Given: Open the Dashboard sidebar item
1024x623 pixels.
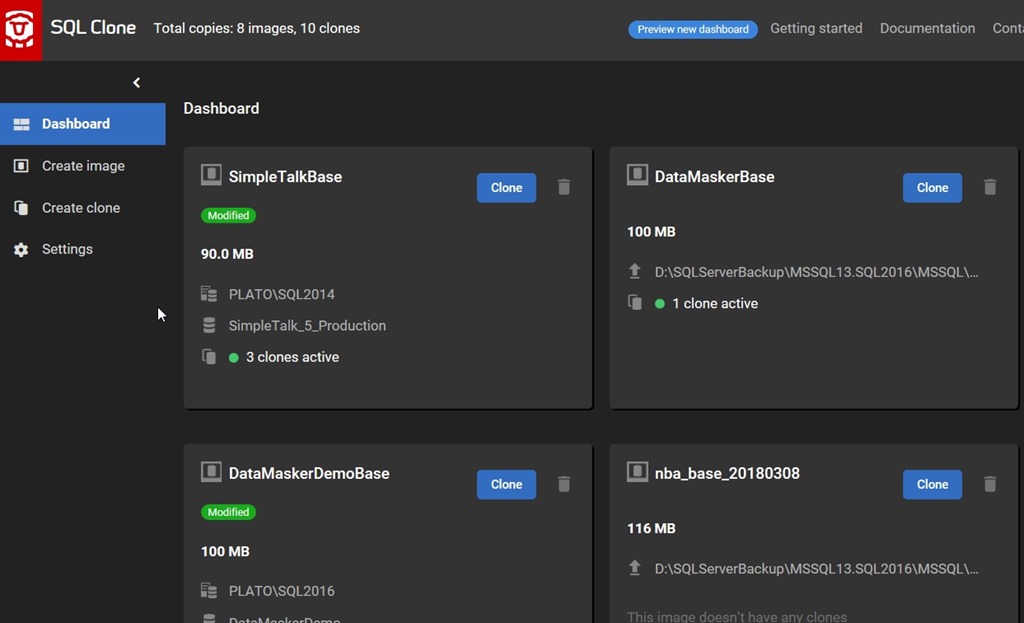Looking at the screenshot, I should [76, 124].
